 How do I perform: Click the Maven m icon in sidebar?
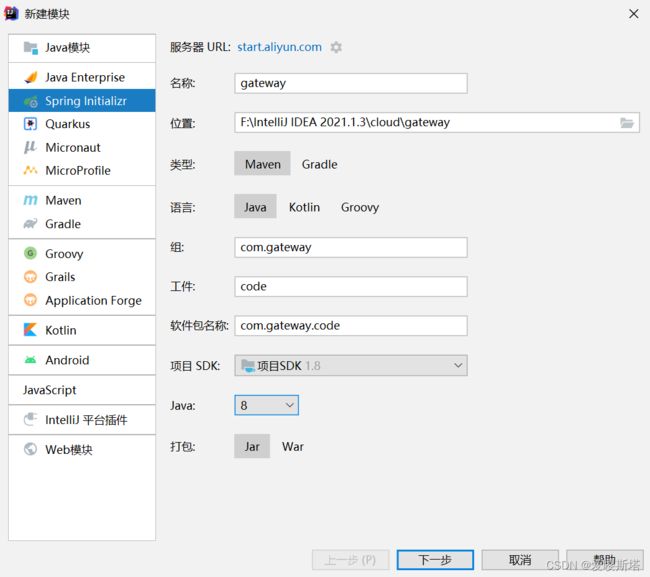[30, 200]
